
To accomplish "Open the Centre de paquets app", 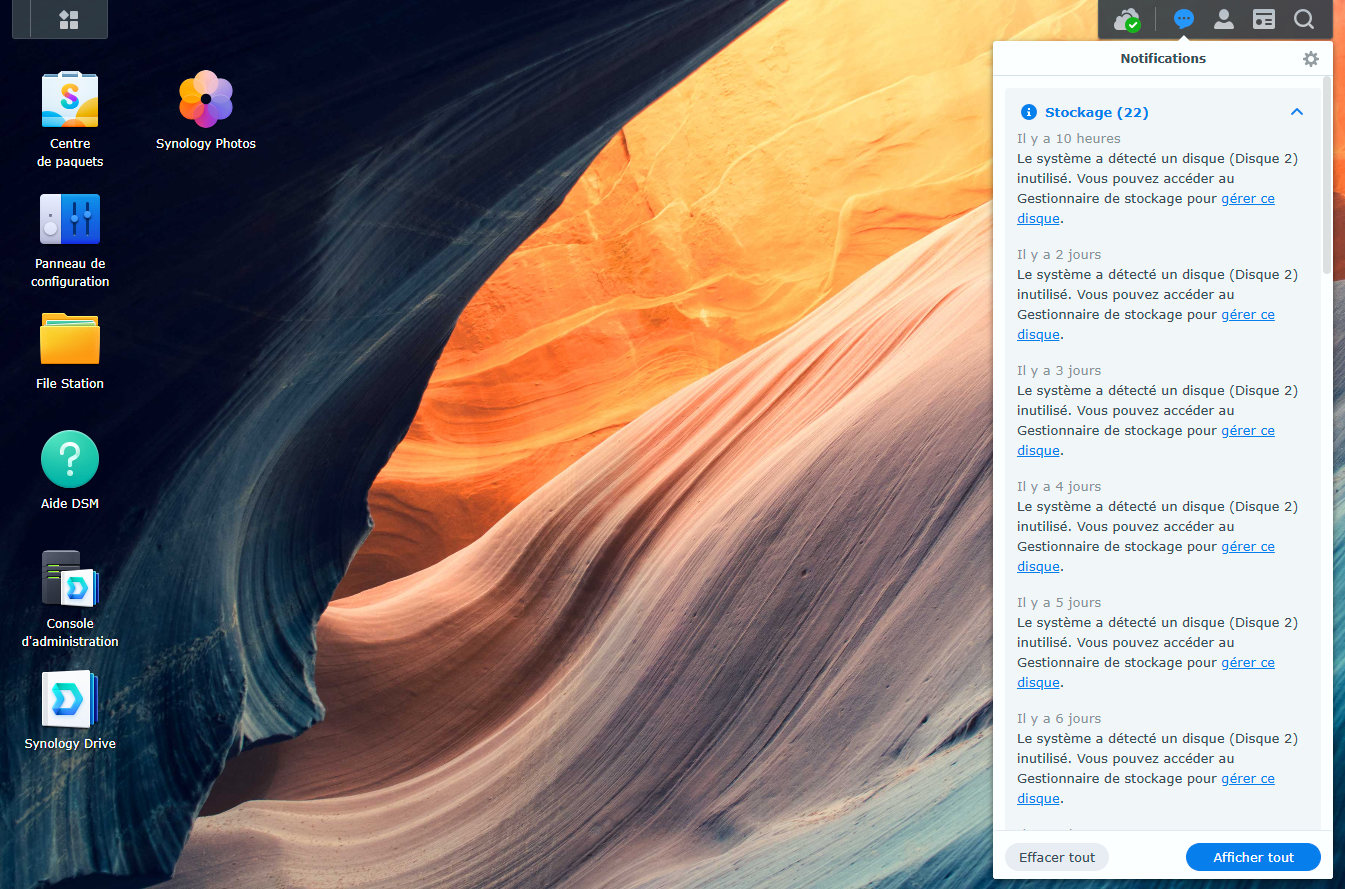I will [x=69, y=100].
